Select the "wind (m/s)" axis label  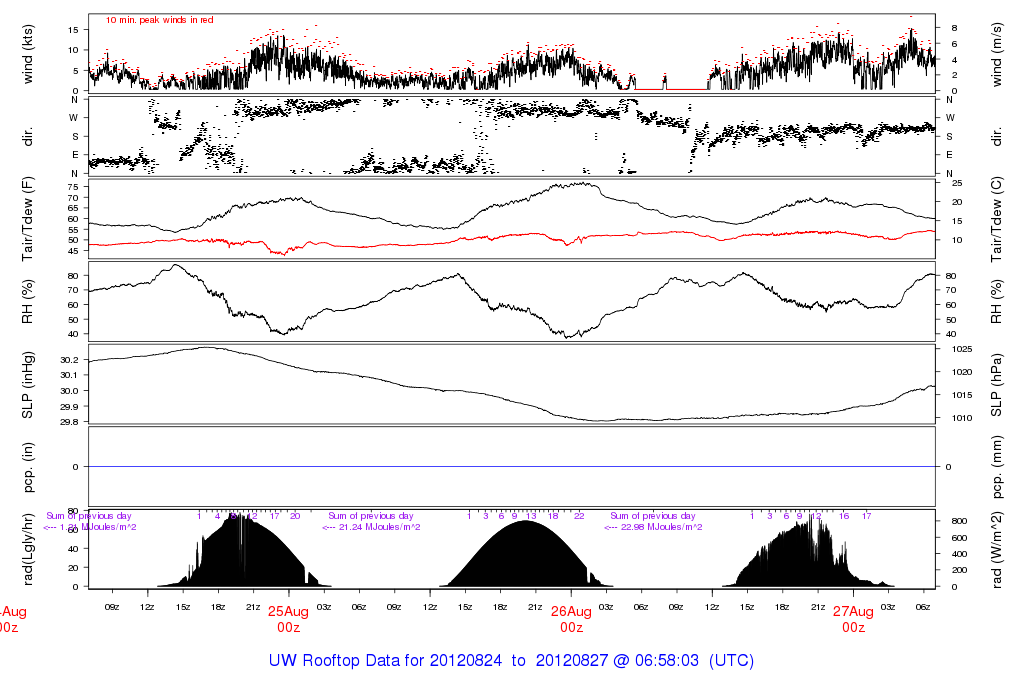[997, 55]
